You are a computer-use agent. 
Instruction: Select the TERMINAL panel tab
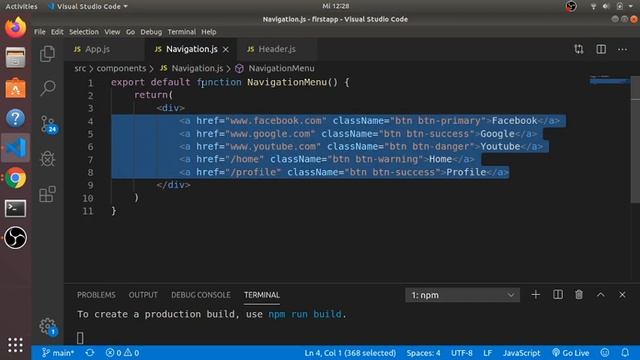point(262,295)
